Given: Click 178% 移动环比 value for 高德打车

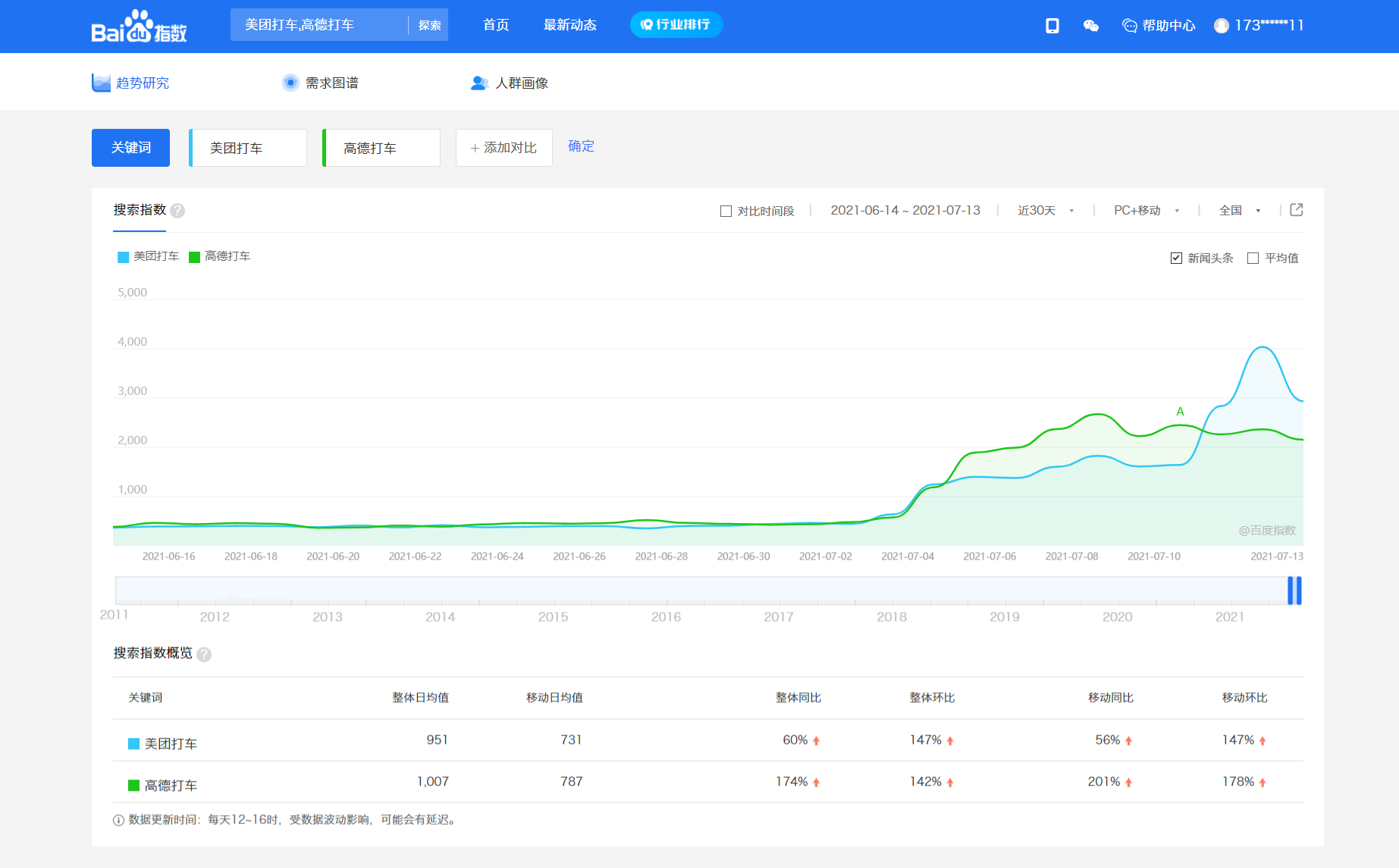Looking at the screenshot, I should click(1237, 782).
